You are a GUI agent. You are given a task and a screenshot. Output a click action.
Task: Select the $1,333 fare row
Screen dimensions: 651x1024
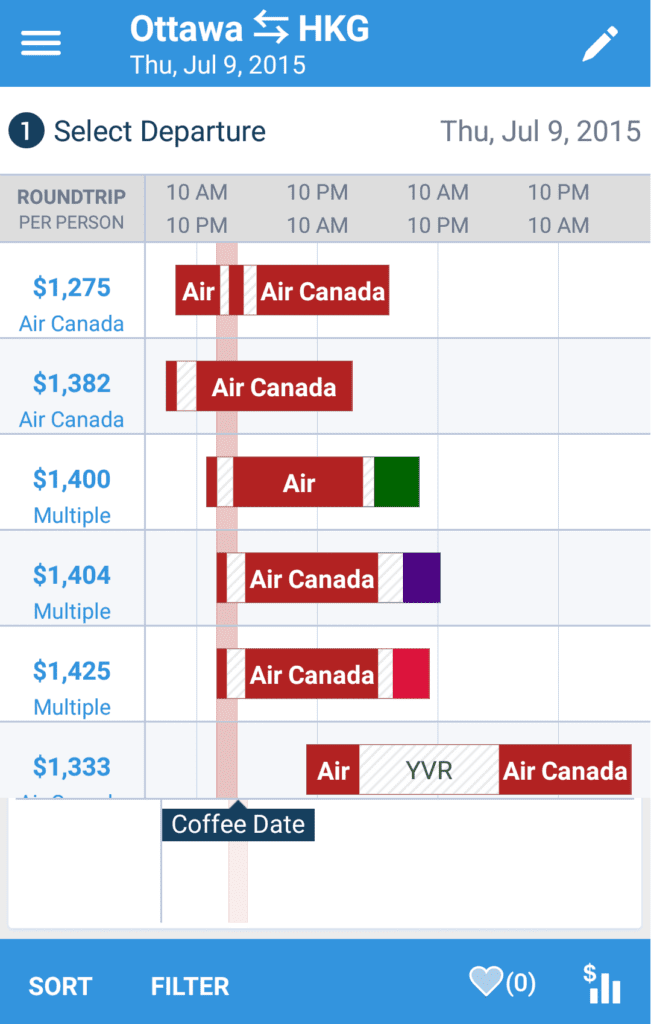pos(72,767)
